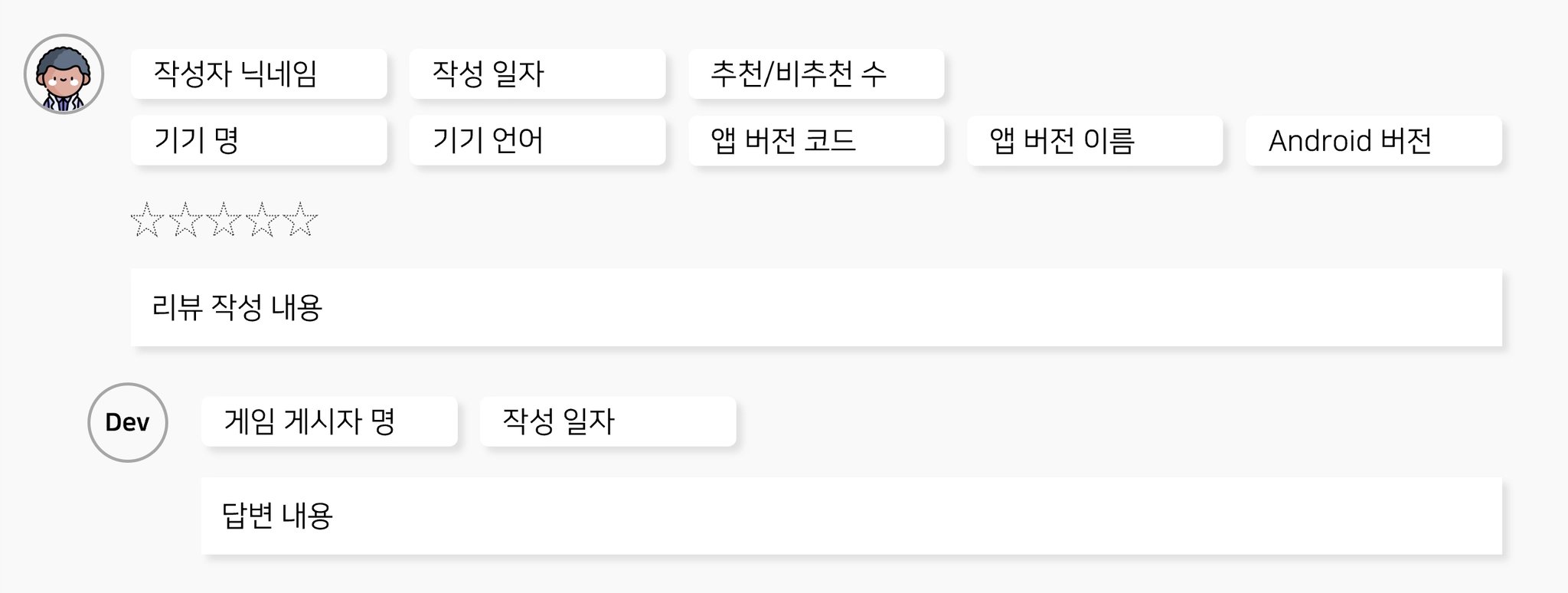Screen dimensions: 1568x593
Task: Click the 작성자 닉네임 field
Action: point(259,74)
